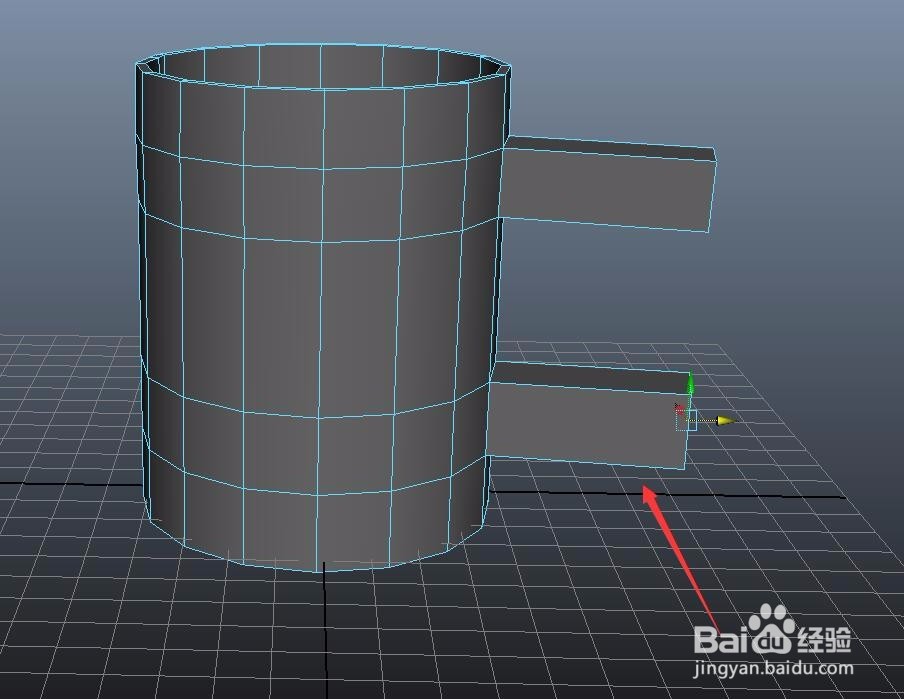
Task: Select the upper rectangular handle box
Action: click(x=608, y=184)
